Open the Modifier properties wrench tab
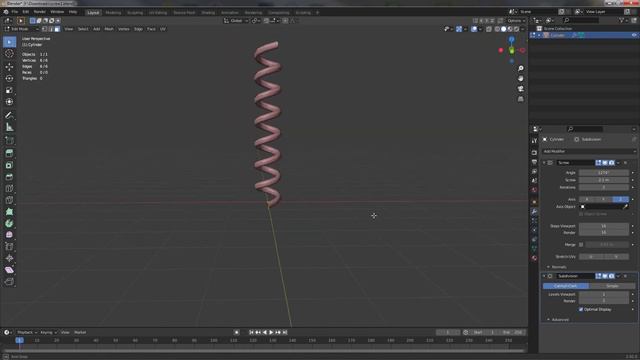This screenshot has width=640, height=360. coord(534,211)
